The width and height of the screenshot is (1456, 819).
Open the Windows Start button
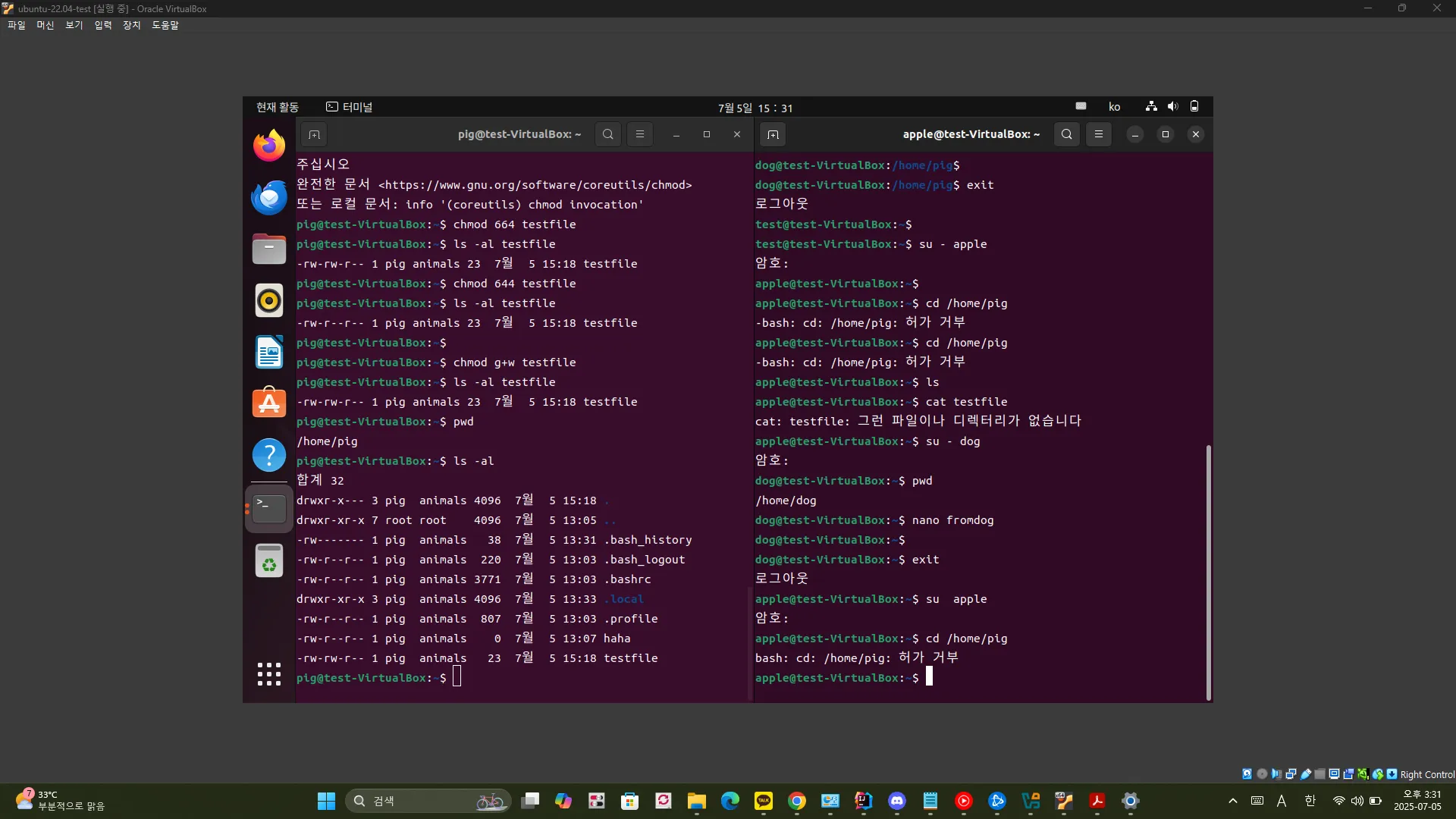point(326,801)
